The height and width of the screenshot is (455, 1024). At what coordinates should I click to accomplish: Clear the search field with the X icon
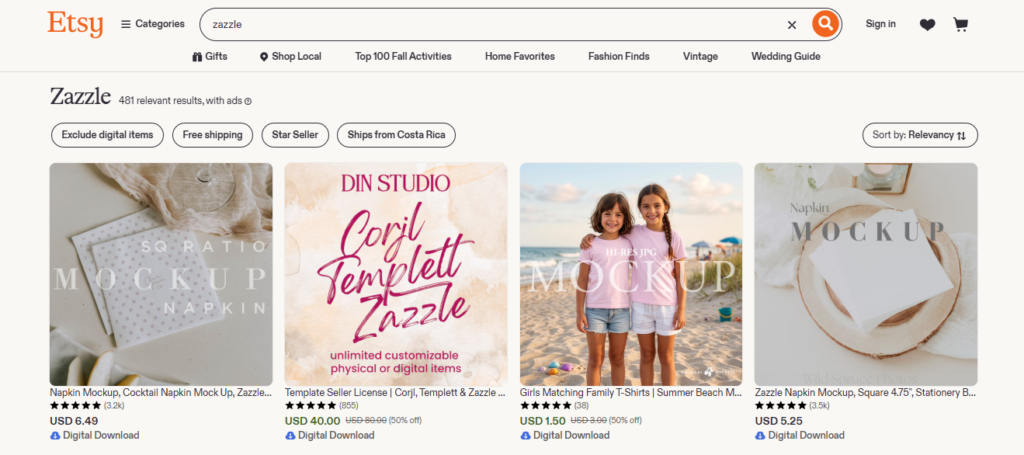click(x=792, y=25)
